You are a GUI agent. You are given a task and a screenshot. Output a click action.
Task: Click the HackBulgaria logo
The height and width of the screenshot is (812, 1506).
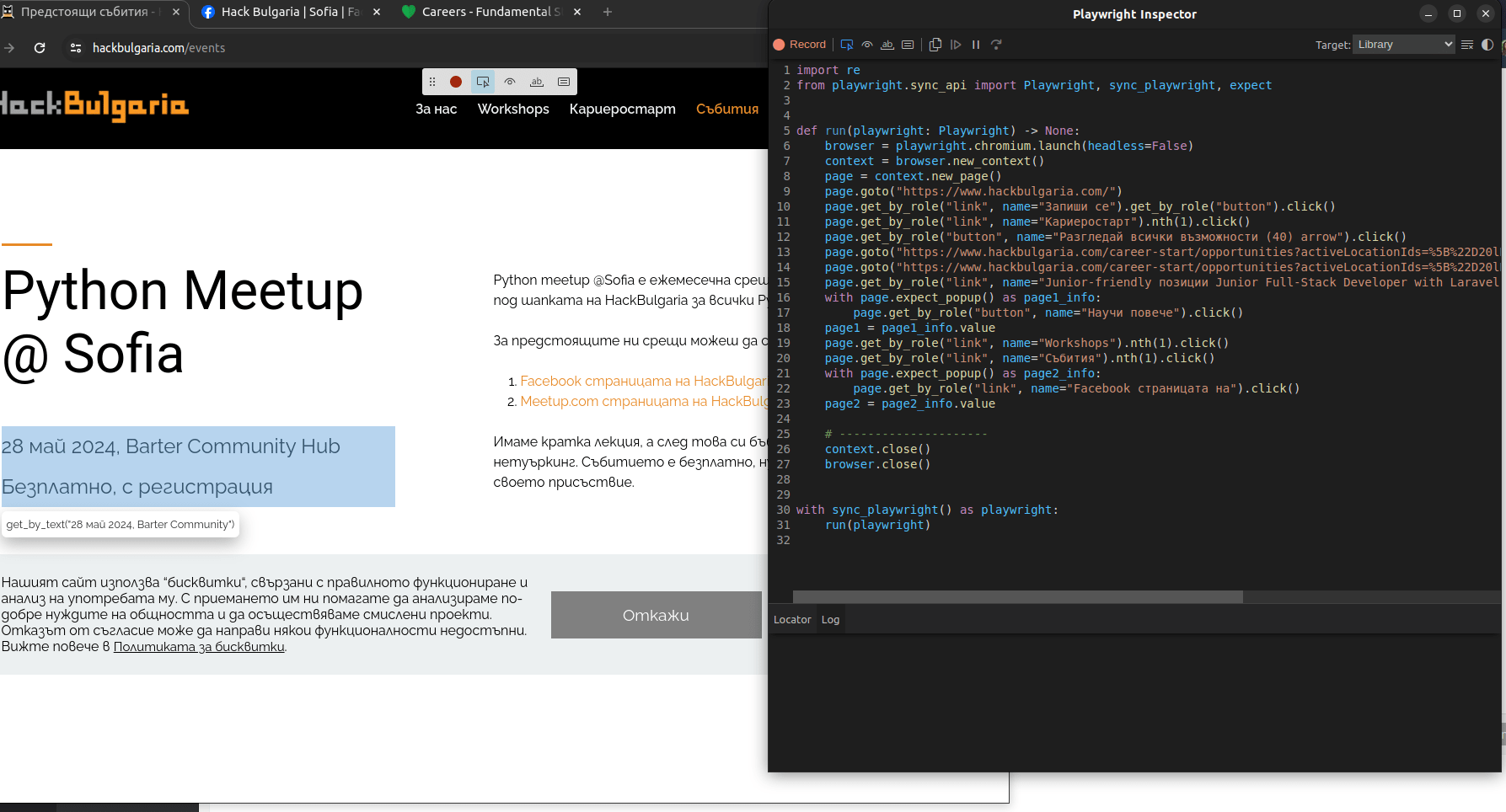94,106
